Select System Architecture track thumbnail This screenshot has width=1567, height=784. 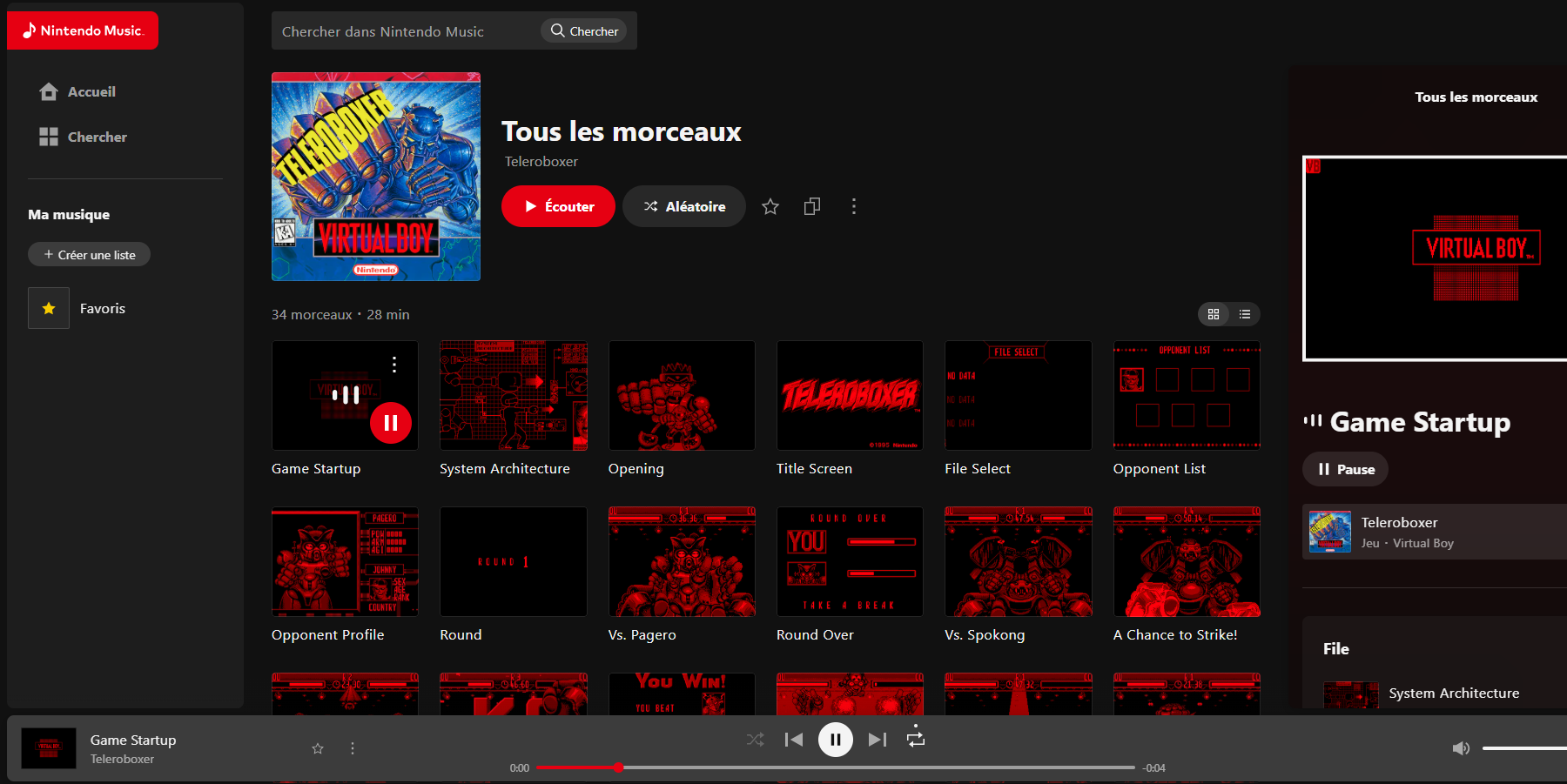tap(514, 395)
